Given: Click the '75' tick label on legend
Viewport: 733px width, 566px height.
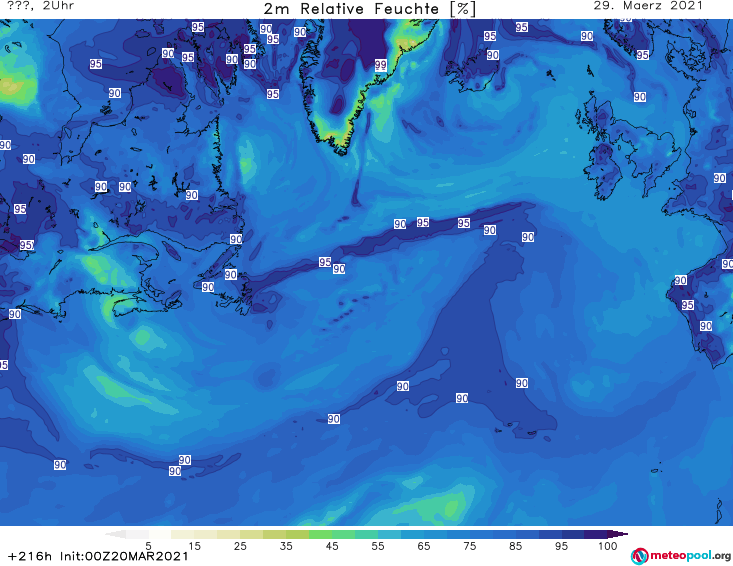Looking at the screenshot, I should pos(470,546).
